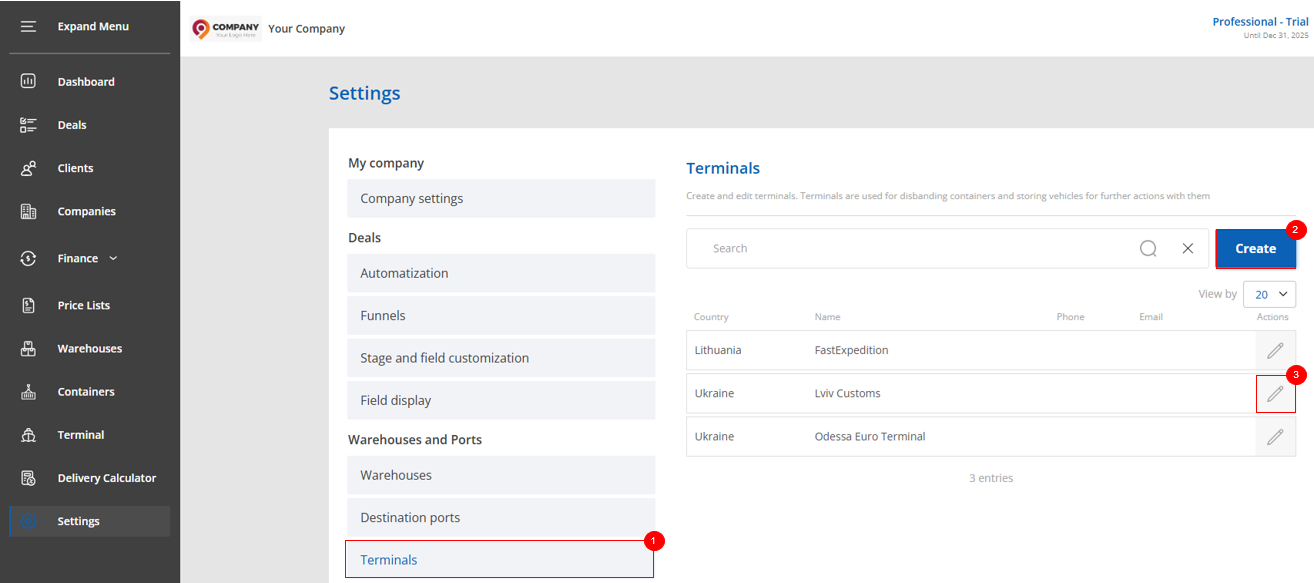Edit the Lviv Customs terminal

tap(1275, 393)
